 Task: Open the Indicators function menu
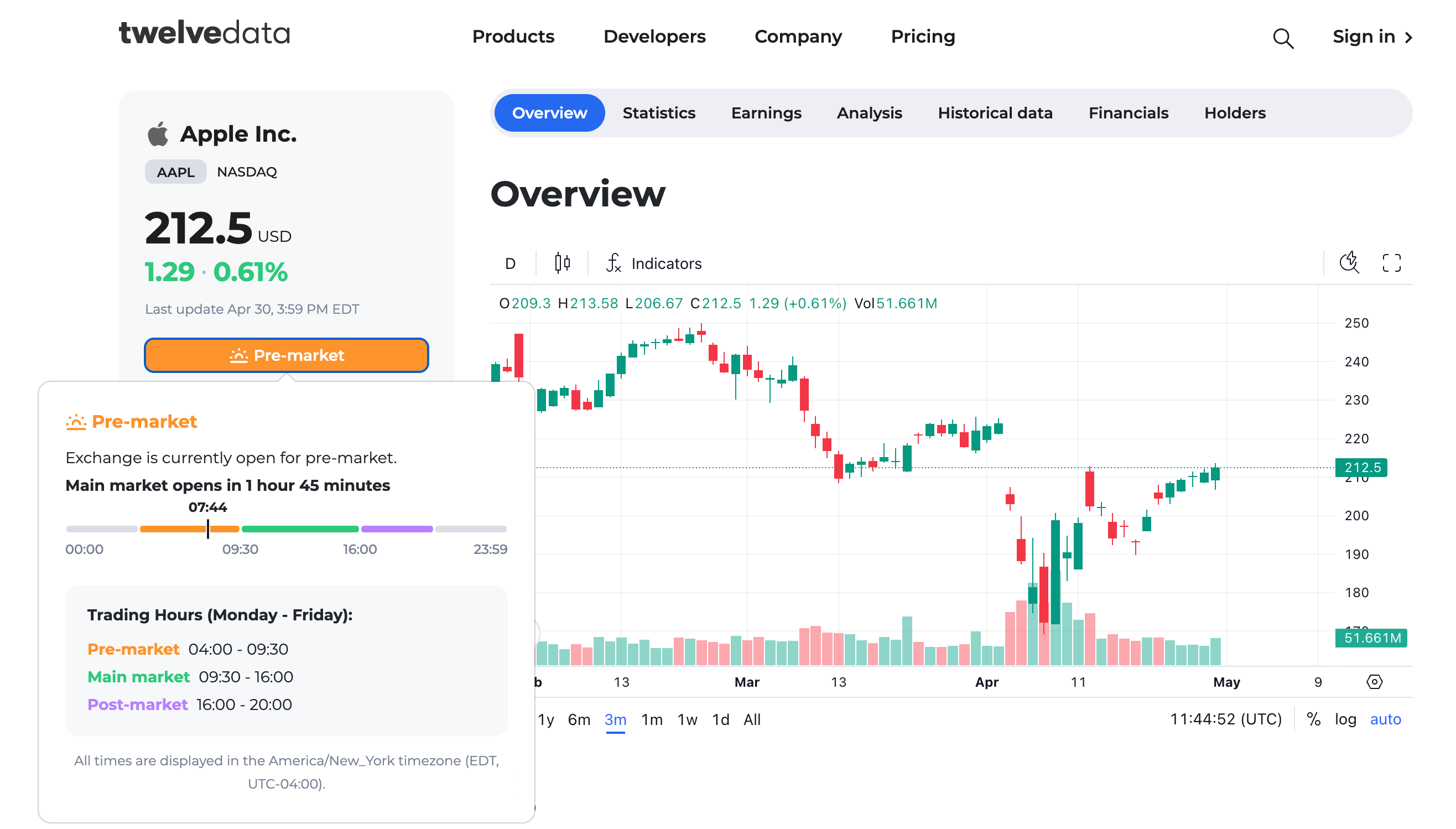(x=654, y=263)
